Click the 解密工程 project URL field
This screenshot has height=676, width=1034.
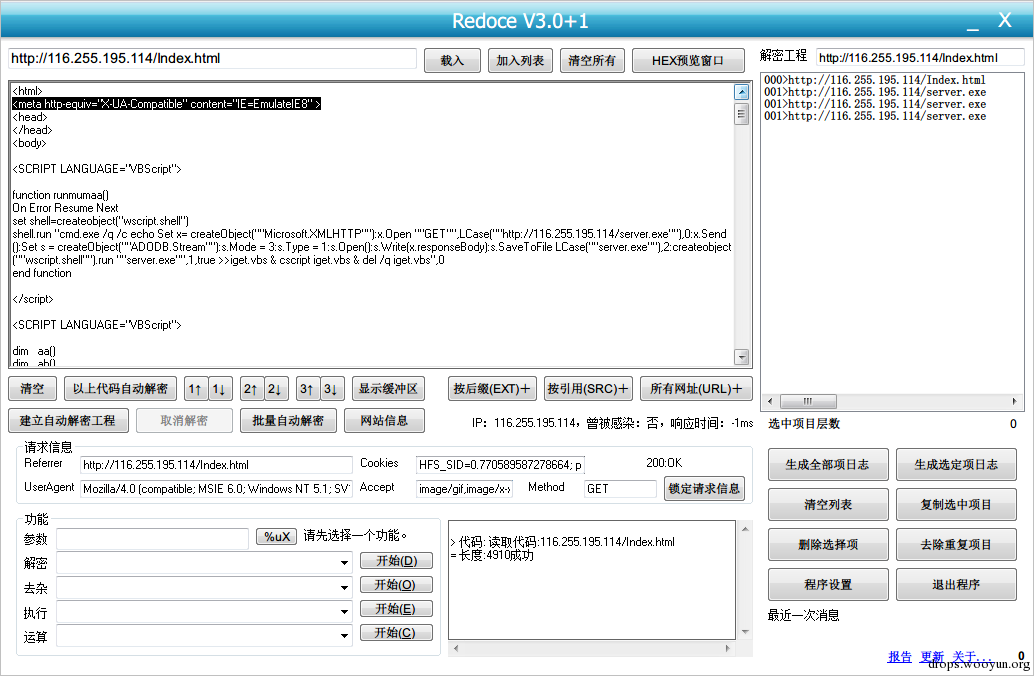(x=919, y=58)
